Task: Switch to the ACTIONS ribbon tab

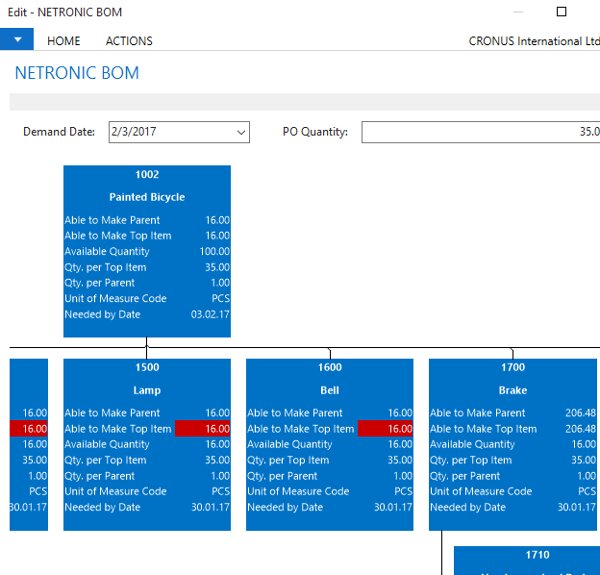Action: point(129,41)
